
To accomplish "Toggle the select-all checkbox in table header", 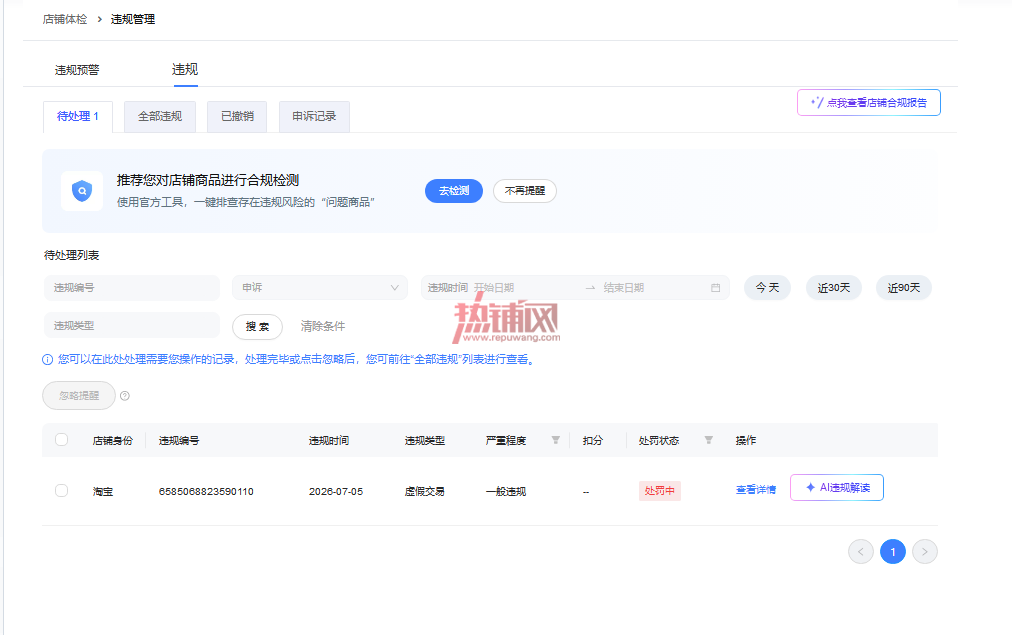I will 61,439.
